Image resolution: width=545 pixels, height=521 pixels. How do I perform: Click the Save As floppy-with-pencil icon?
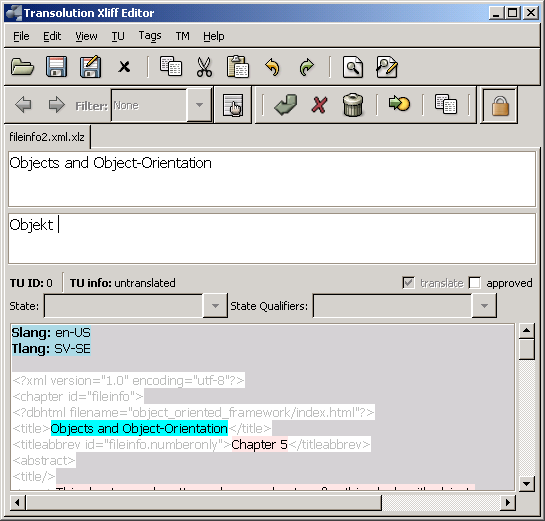click(x=90, y=67)
